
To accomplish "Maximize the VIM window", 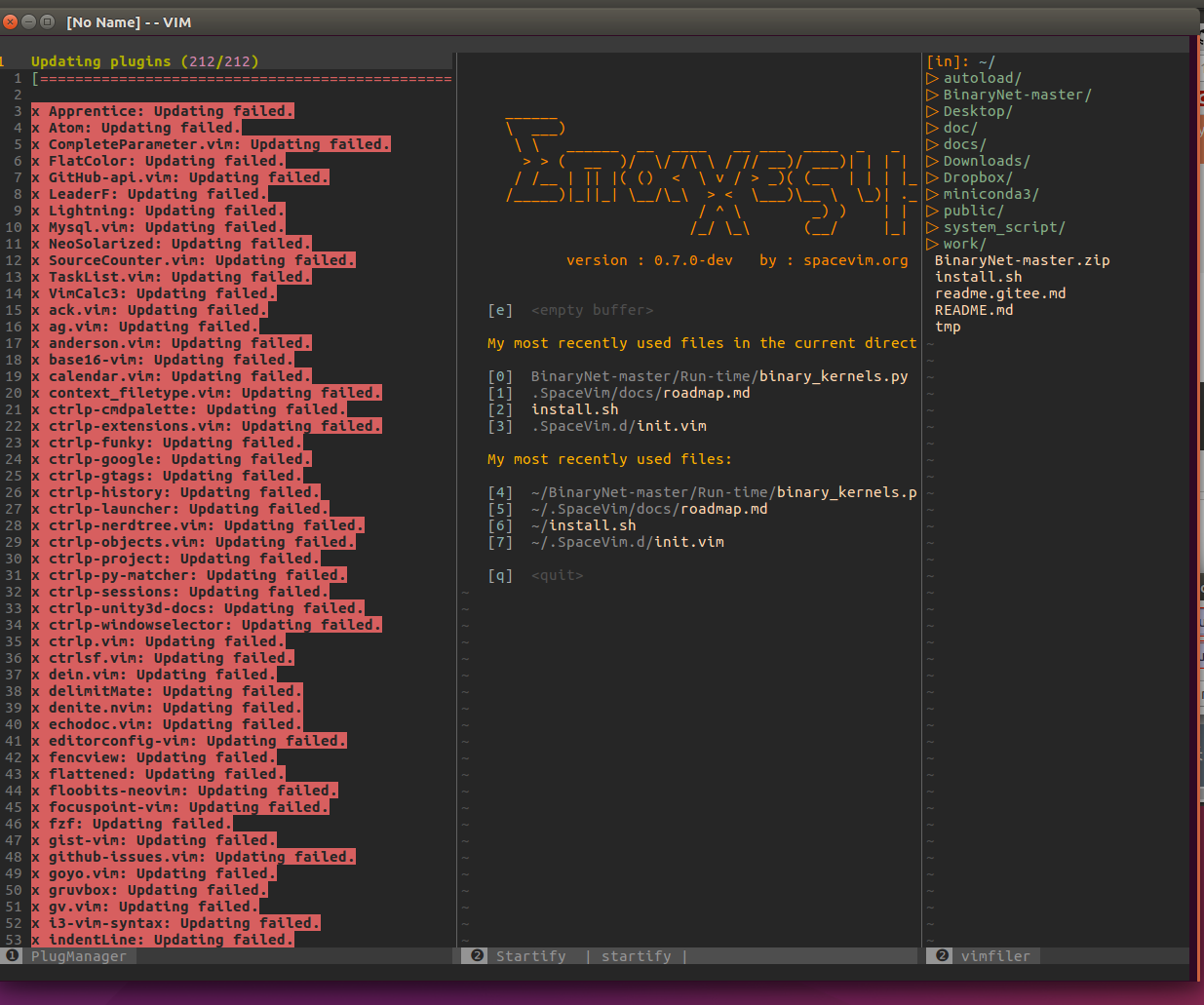I will pos(47,21).
